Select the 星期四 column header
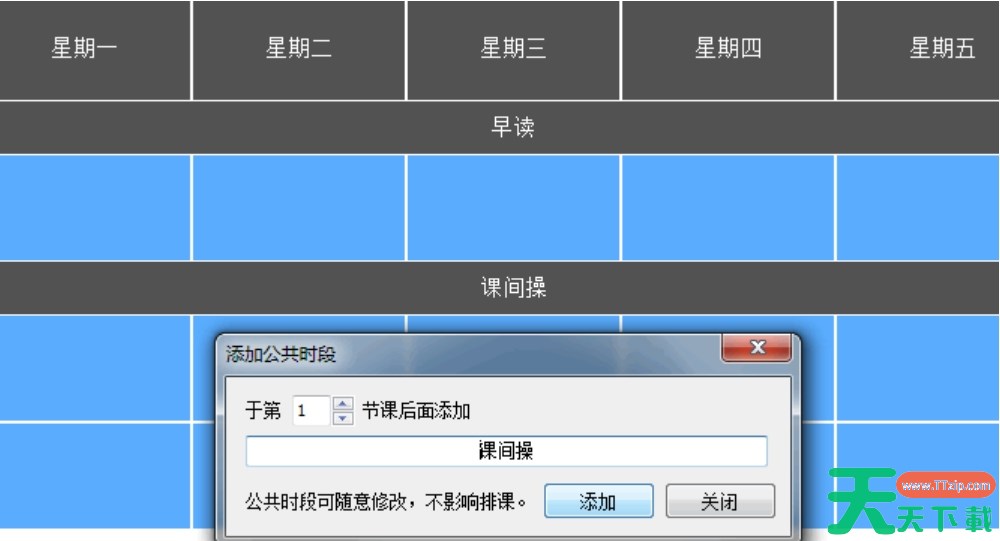Viewport: 1000px width, 541px height. 728,50
